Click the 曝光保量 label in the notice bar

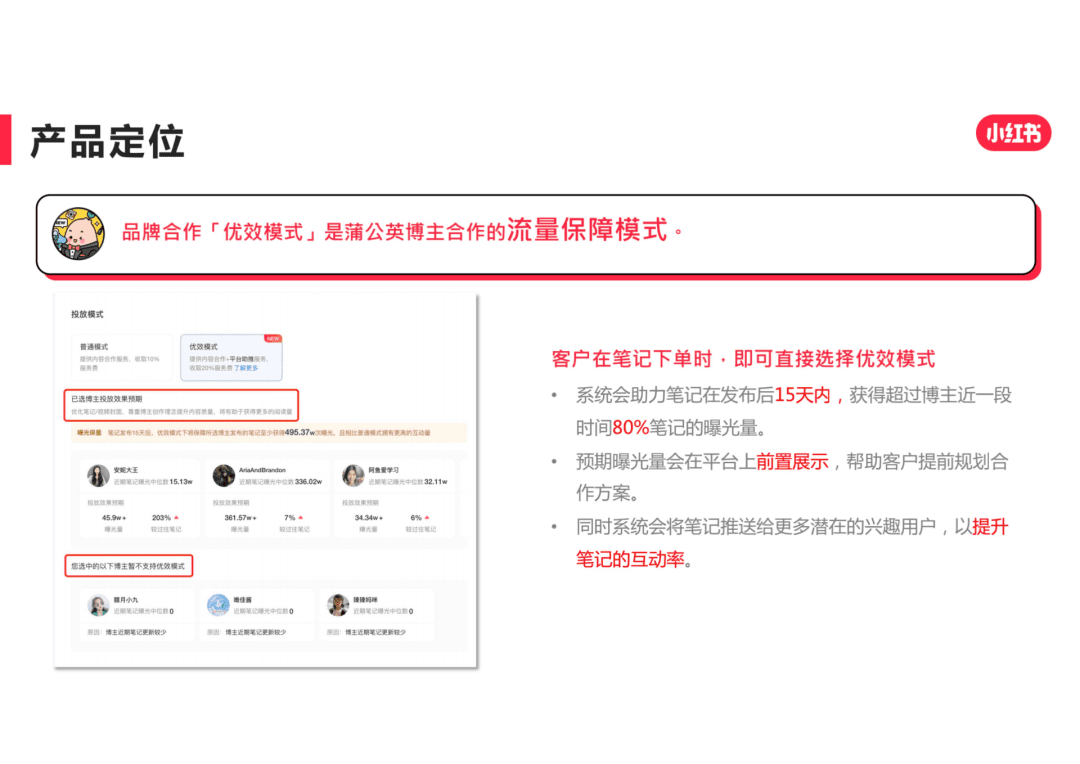[x=90, y=433]
